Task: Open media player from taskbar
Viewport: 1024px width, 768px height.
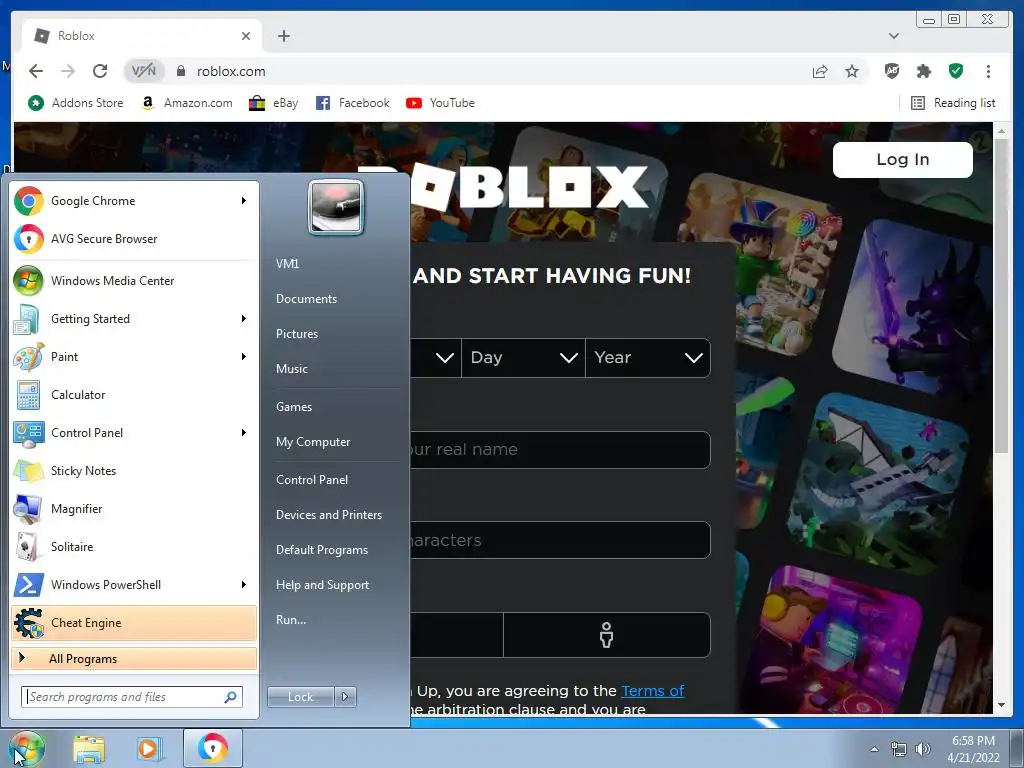Action: tap(150, 748)
